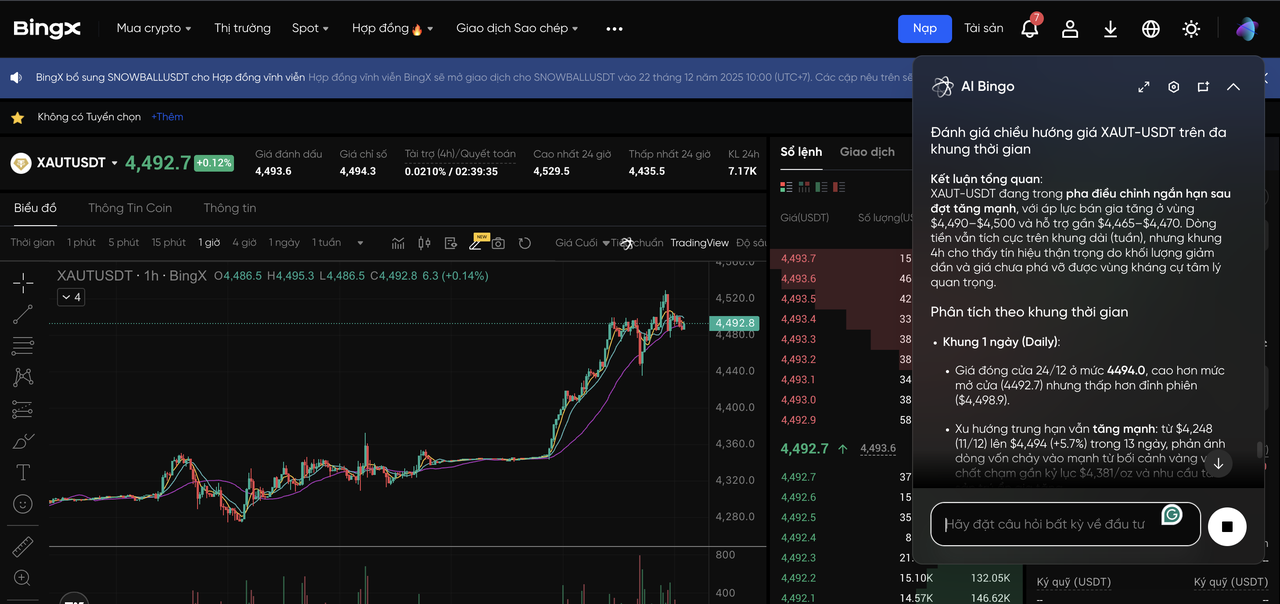Viewport: 1280px width, 604px height.
Task: Click the user profile icon
Action: coord(1070,29)
